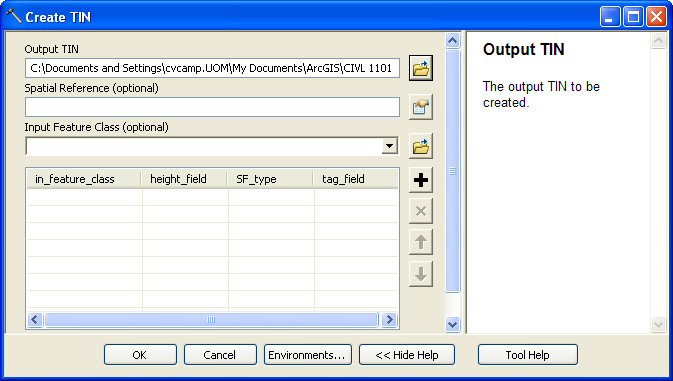Click the 'Spatial Reference (optional)' label
673x381 pixels.
tap(91, 88)
